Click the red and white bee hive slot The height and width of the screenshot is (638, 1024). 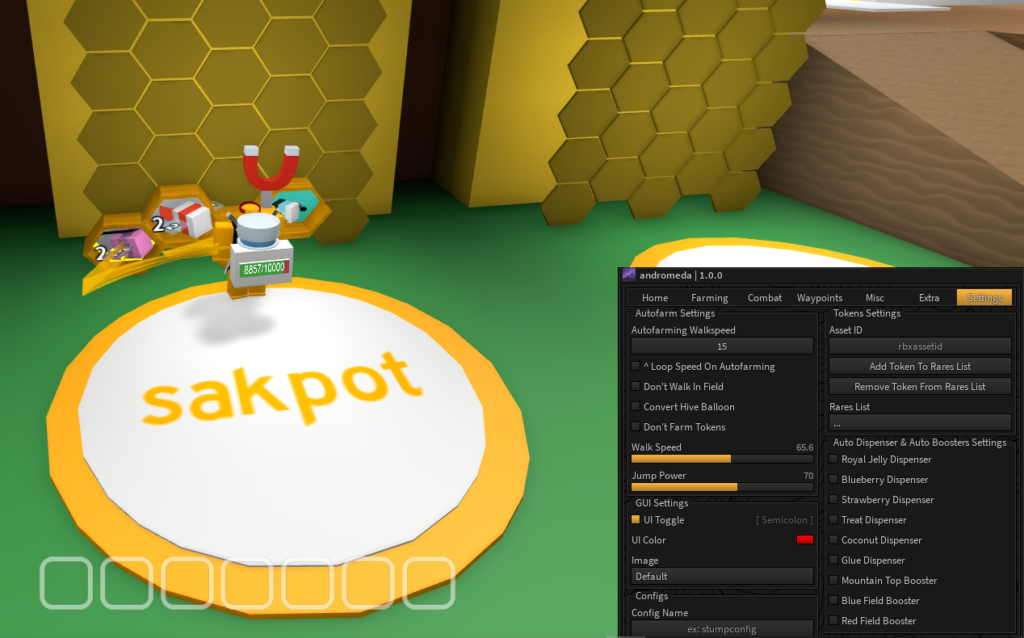pyautogui.click(x=185, y=219)
